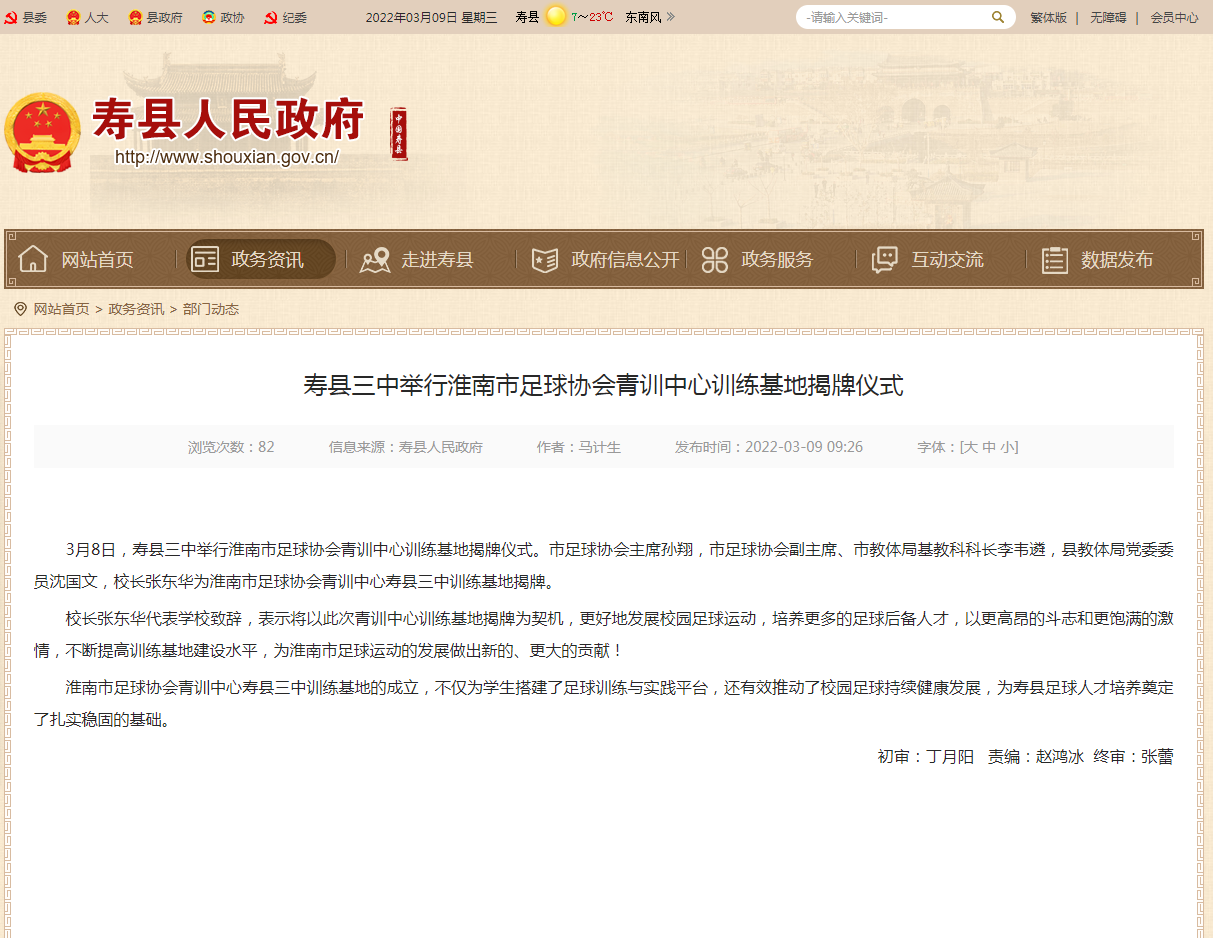1213x938 pixels.
Task: Expand the 东南风 weather details chevron
Action: [672, 17]
